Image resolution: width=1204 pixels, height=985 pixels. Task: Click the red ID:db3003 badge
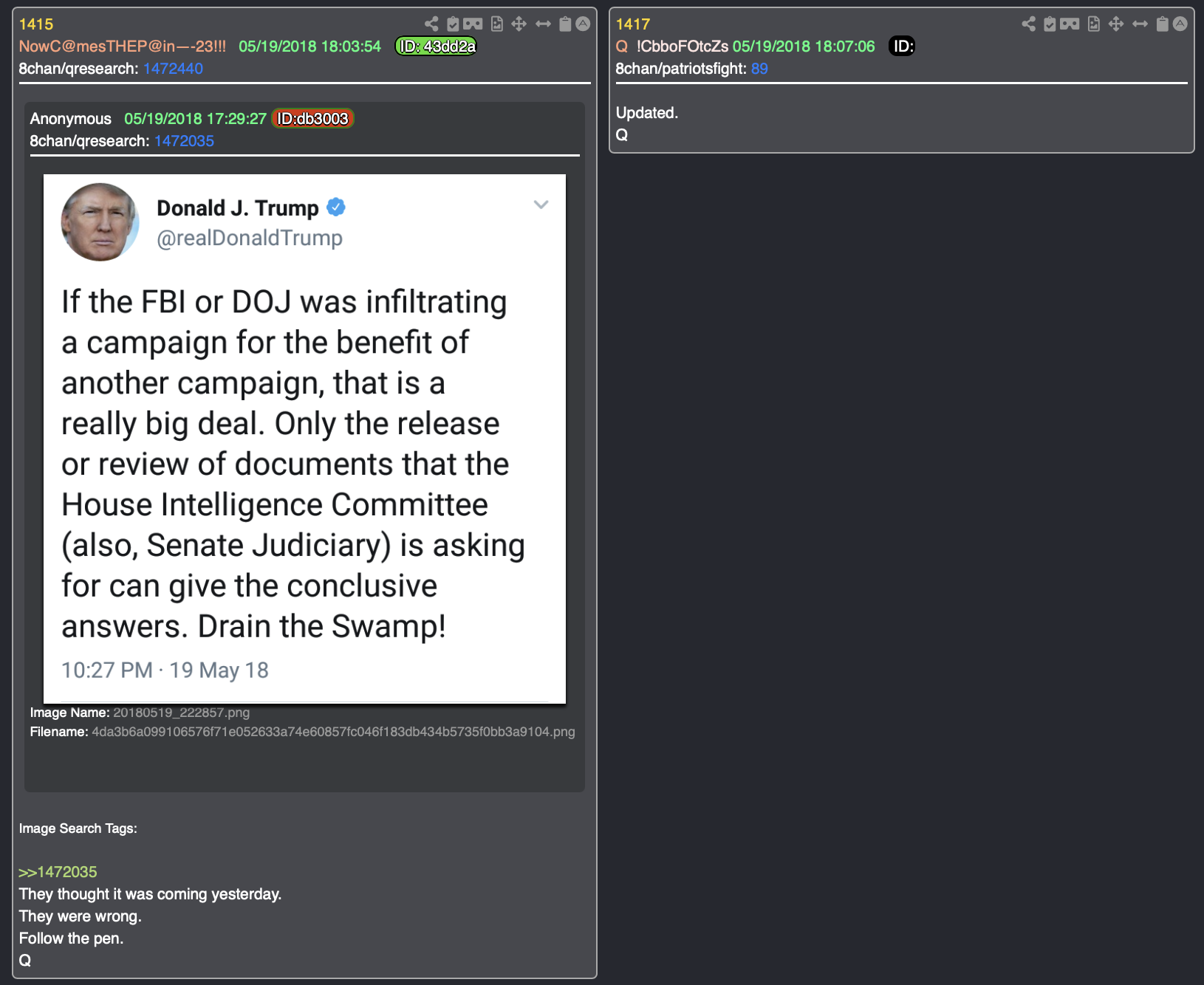click(313, 119)
